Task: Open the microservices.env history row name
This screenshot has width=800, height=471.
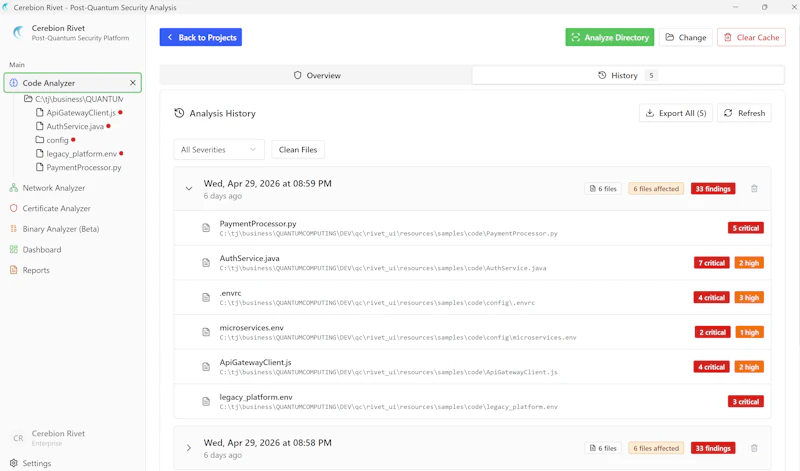Action: click(x=252, y=328)
